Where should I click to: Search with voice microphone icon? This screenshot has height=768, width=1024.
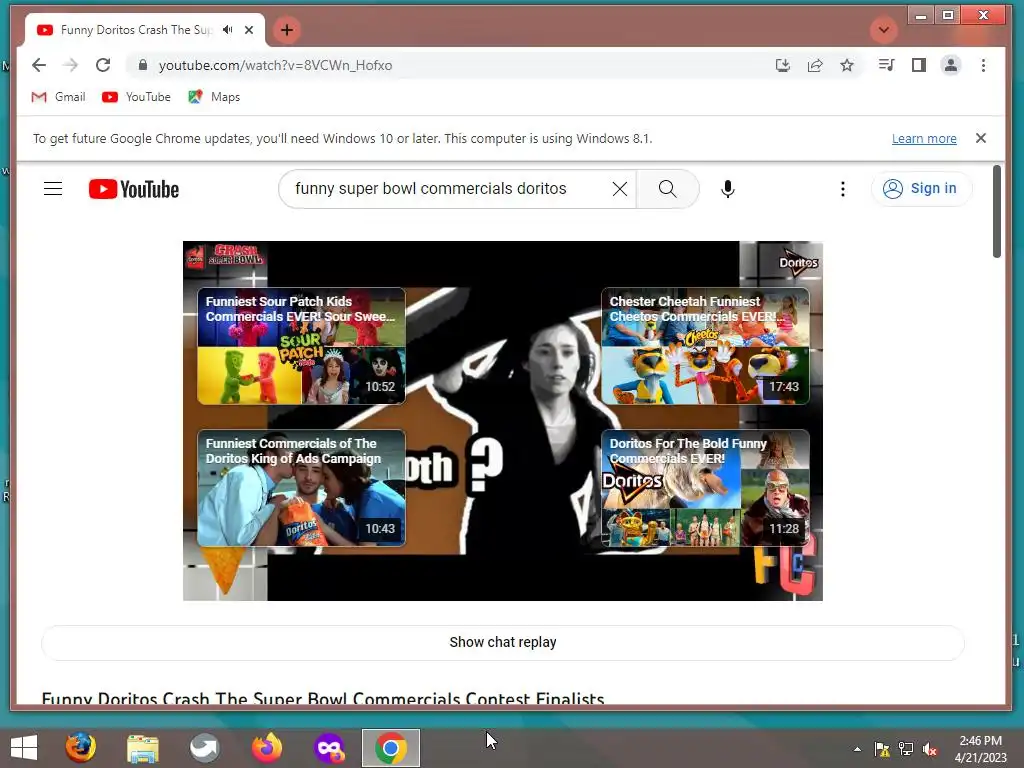pos(728,189)
